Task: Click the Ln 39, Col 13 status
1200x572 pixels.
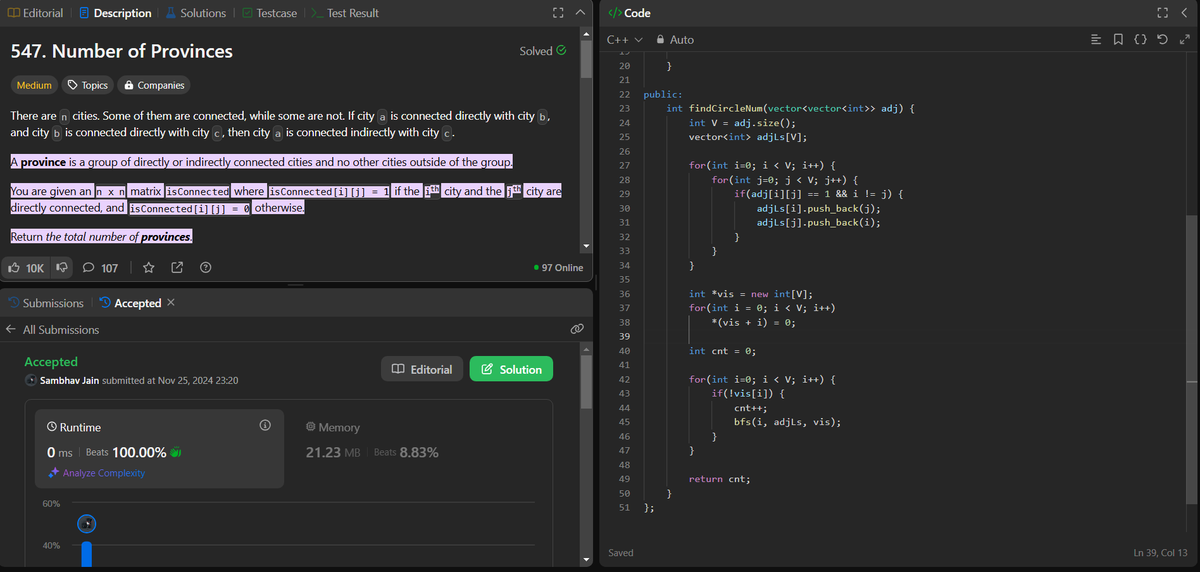Action: coord(1161,553)
